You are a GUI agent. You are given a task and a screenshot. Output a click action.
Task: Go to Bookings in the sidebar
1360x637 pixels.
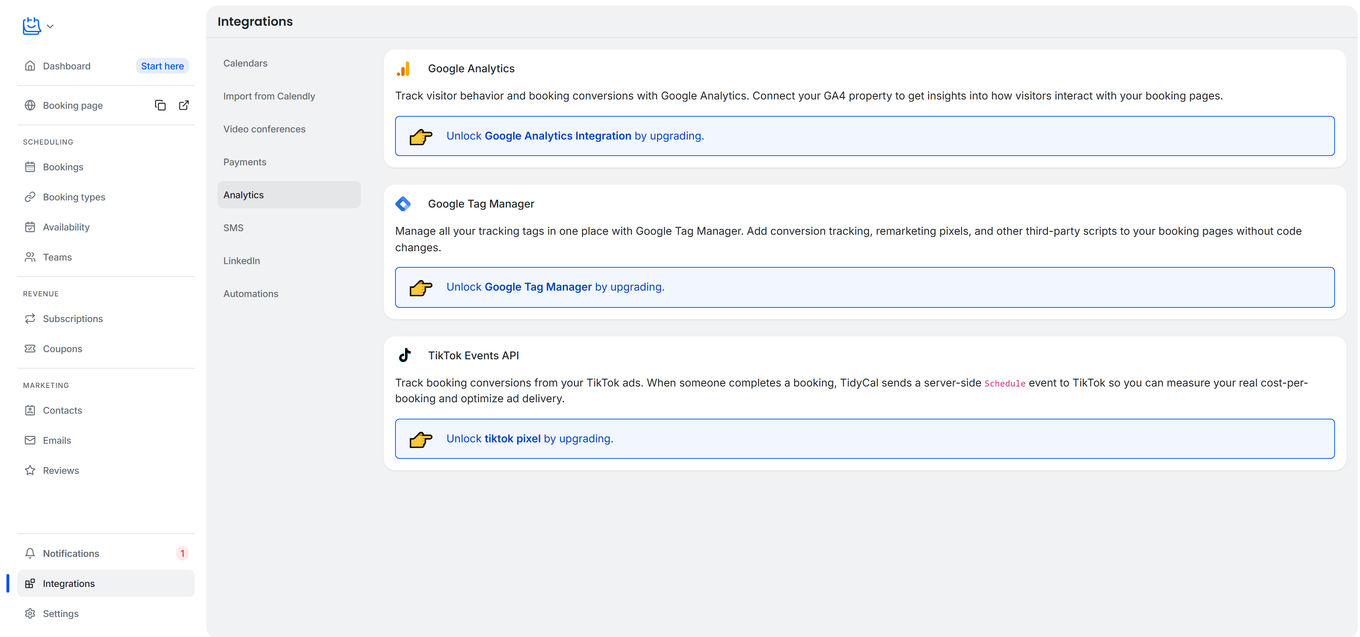pyautogui.click(x=106, y=167)
